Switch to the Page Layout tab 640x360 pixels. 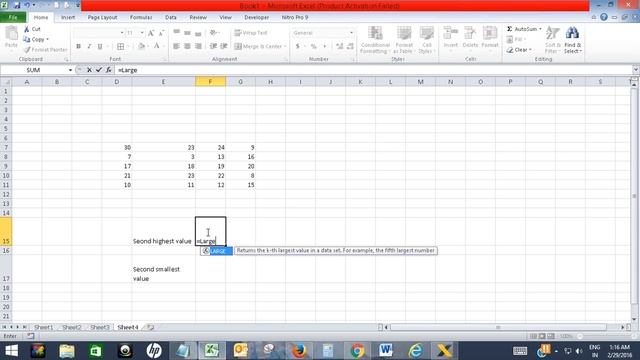(x=102, y=18)
